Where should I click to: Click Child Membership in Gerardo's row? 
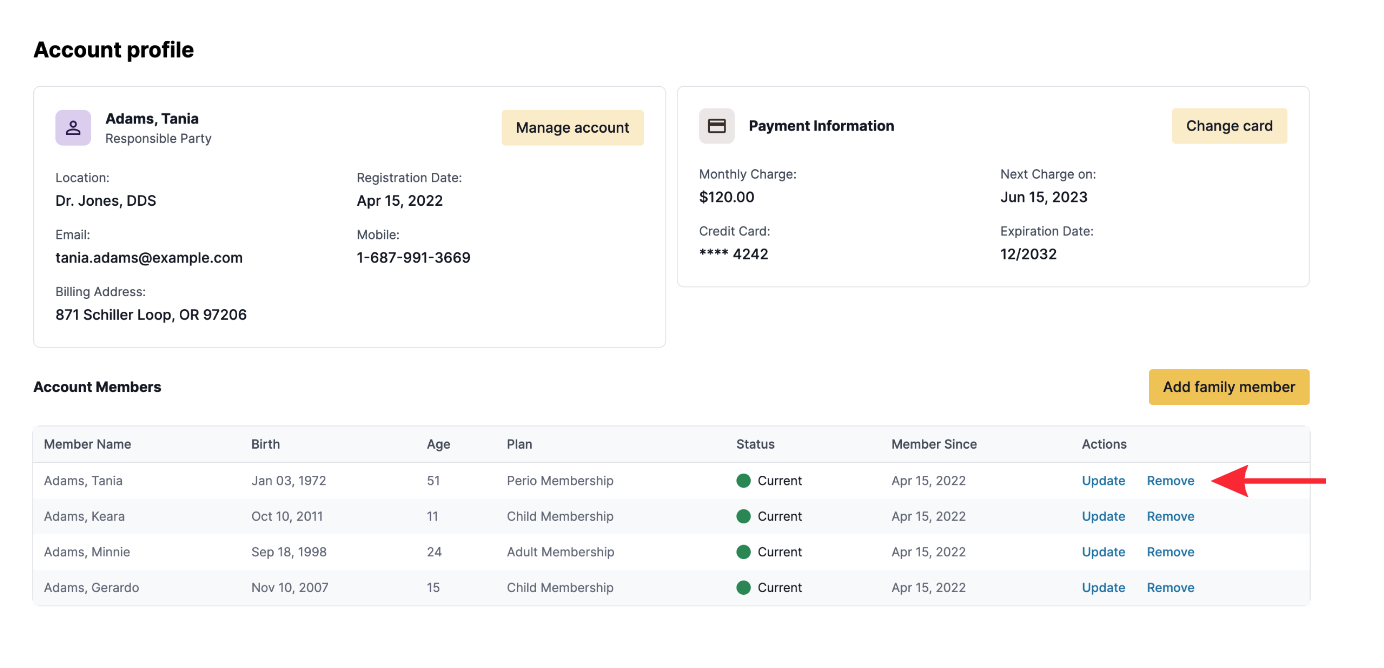point(560,588)
